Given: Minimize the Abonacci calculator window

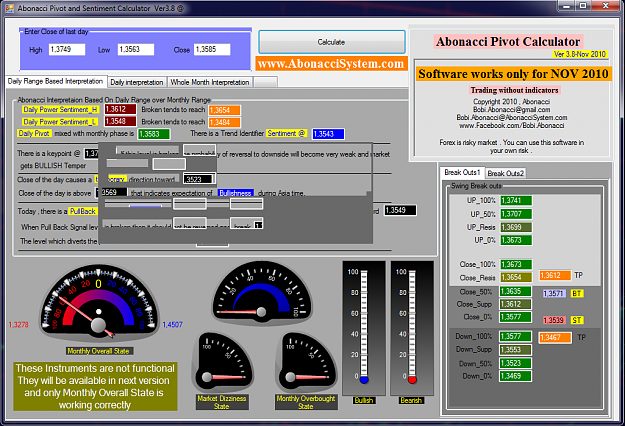Looking at the screenshot, I should pos(568,6).
